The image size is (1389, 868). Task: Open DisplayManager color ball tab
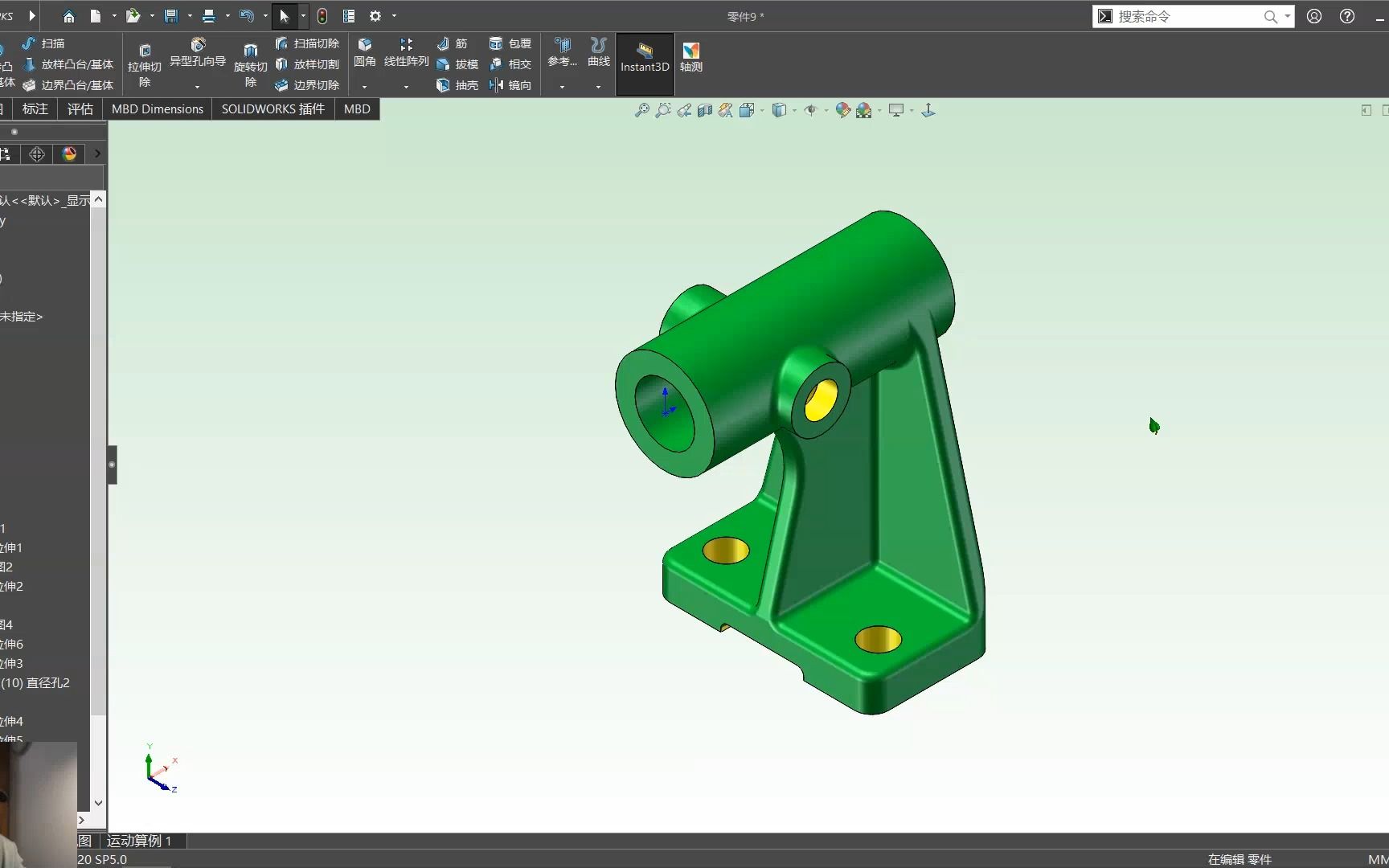[x=69, y=154]
